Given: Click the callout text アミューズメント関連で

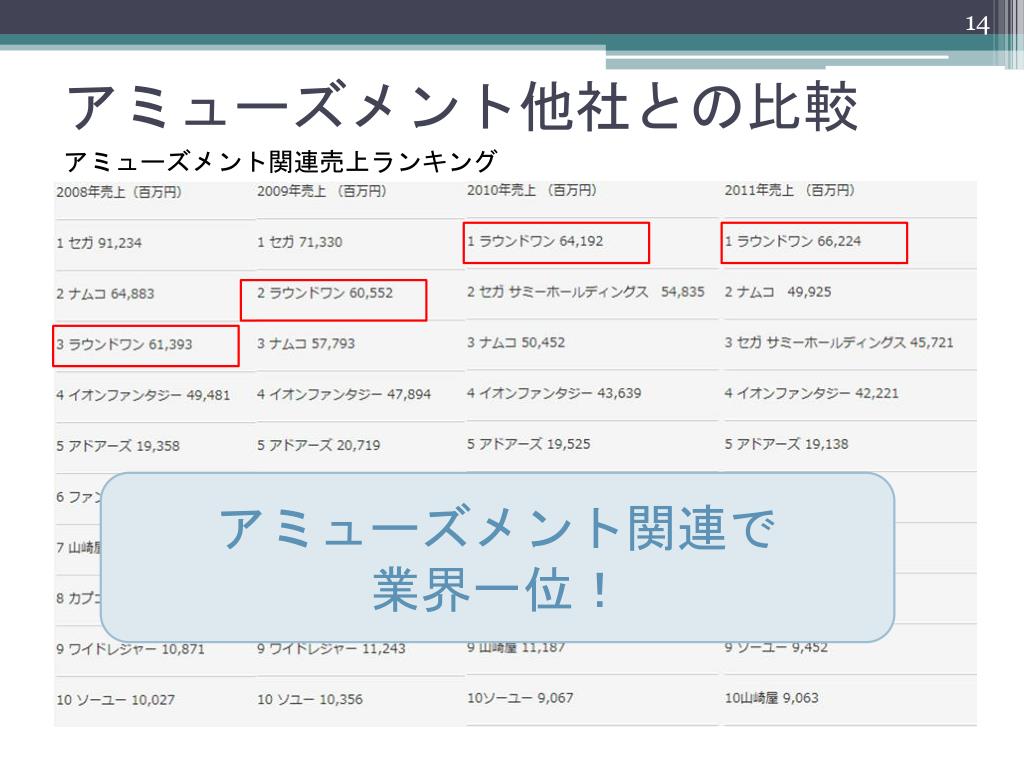Looking at the screenshot, I should 498,528.
